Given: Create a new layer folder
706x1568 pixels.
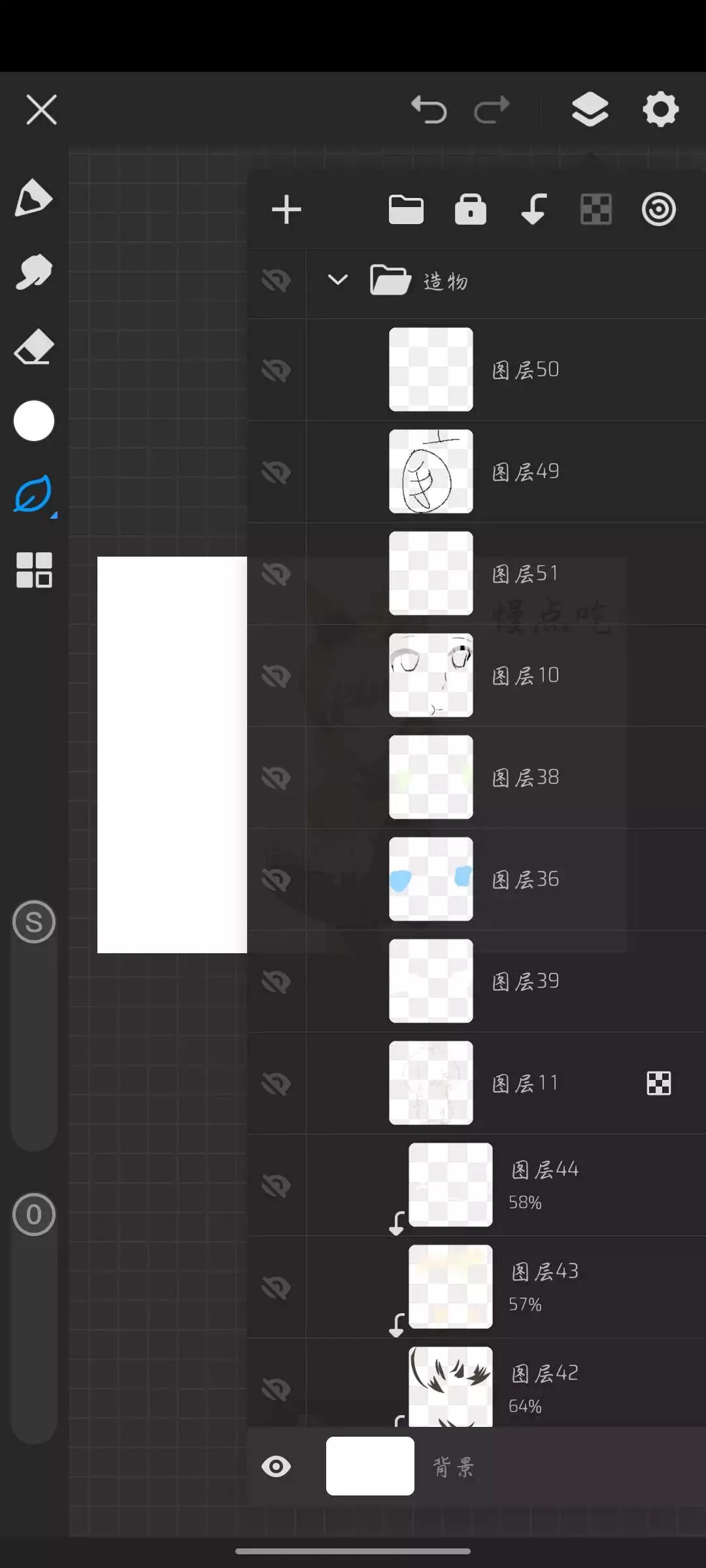Looking at the screenshot, I should point(406,210).
